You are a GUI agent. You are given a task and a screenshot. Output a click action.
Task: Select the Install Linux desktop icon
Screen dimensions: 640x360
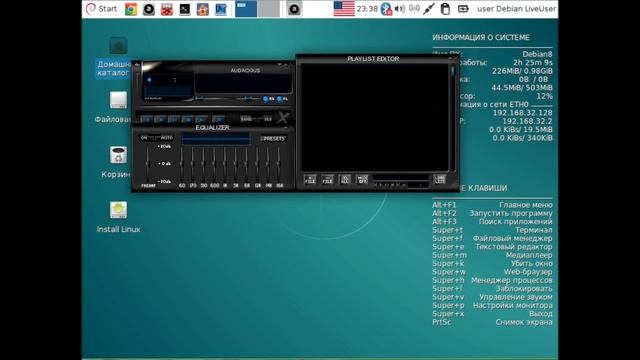click(x=118, y=217)
